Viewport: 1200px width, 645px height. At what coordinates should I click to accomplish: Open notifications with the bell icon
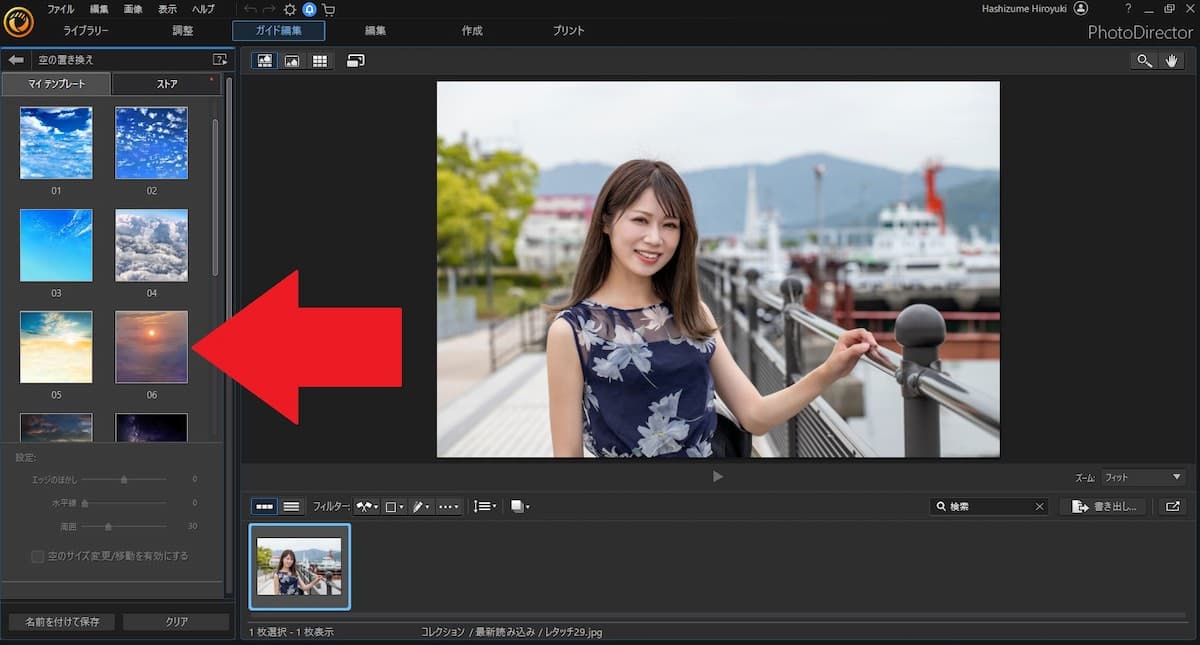(309, 9)
